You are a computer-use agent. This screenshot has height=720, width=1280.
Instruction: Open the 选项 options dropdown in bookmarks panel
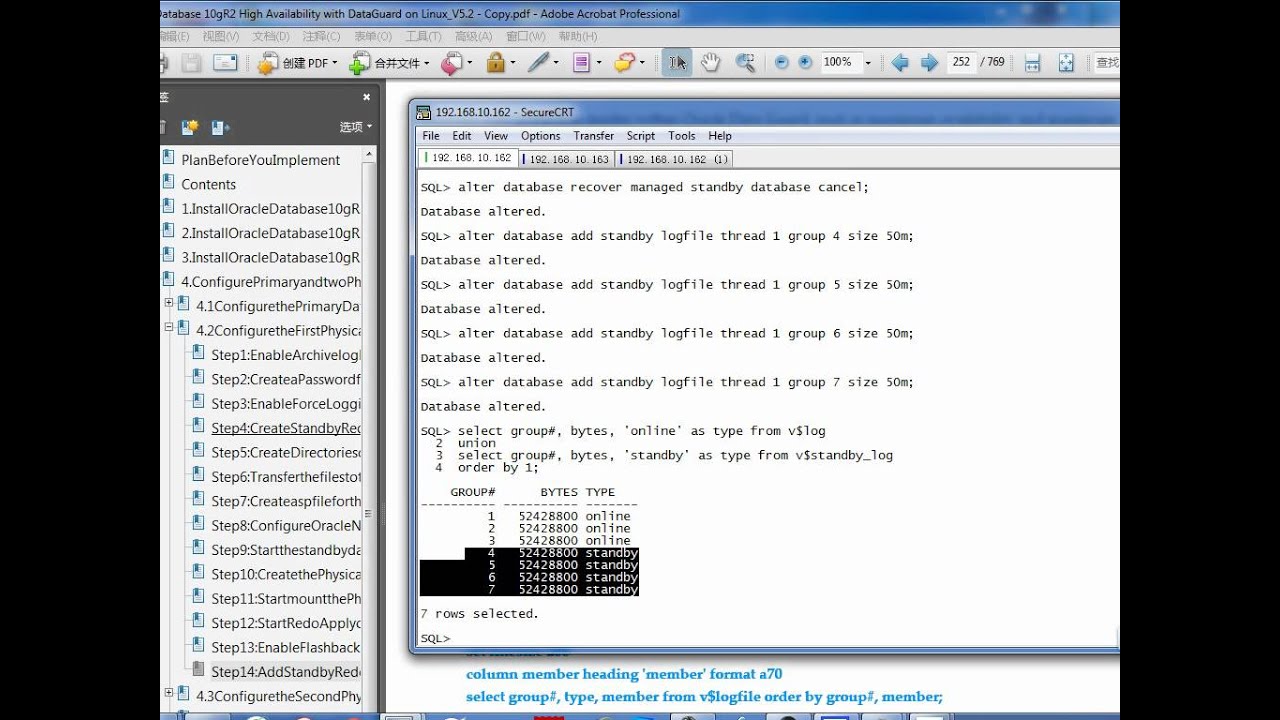(x=355, y=127)
